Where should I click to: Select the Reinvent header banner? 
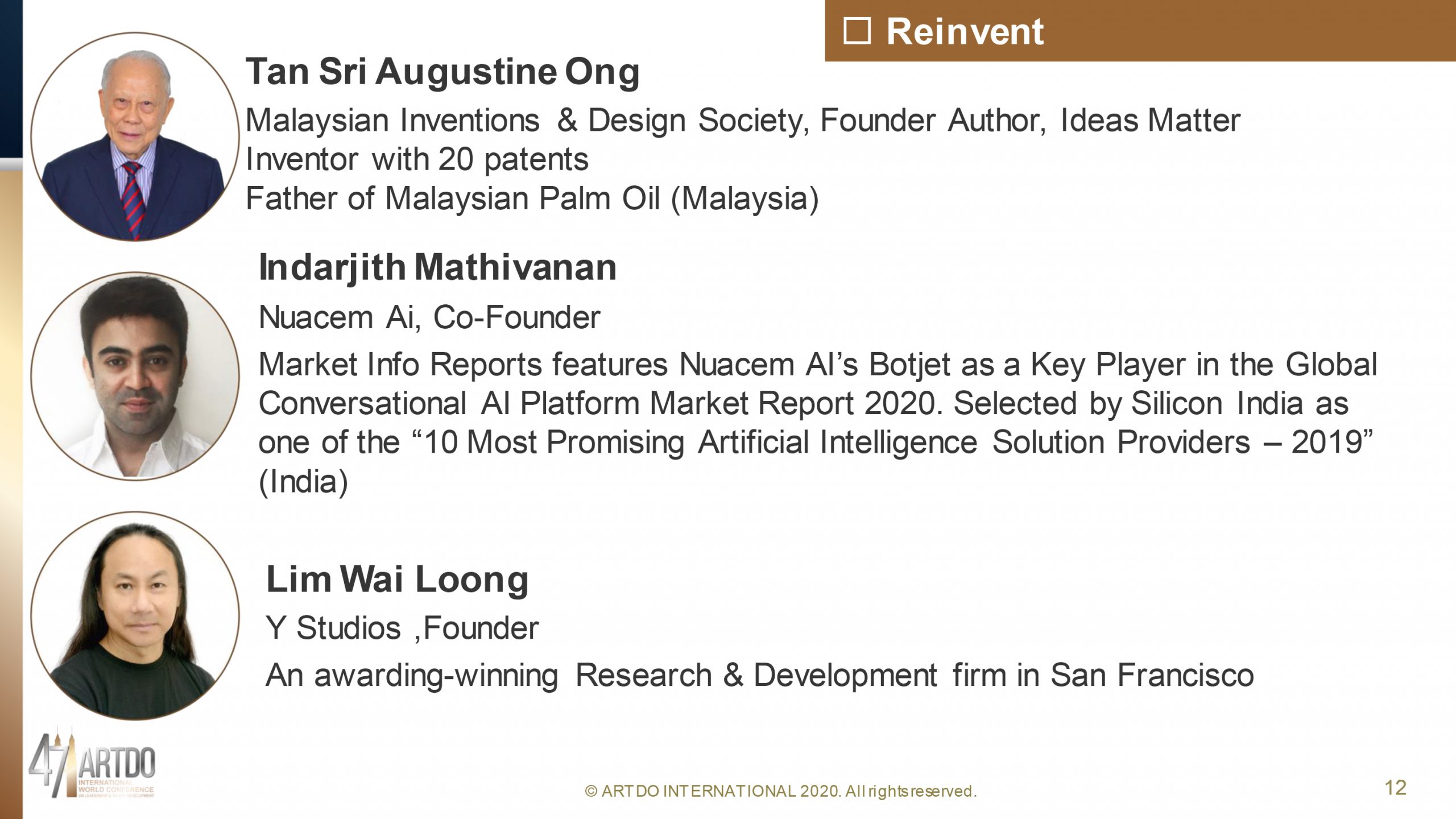pyautogui.click(x=1140, y=31)
